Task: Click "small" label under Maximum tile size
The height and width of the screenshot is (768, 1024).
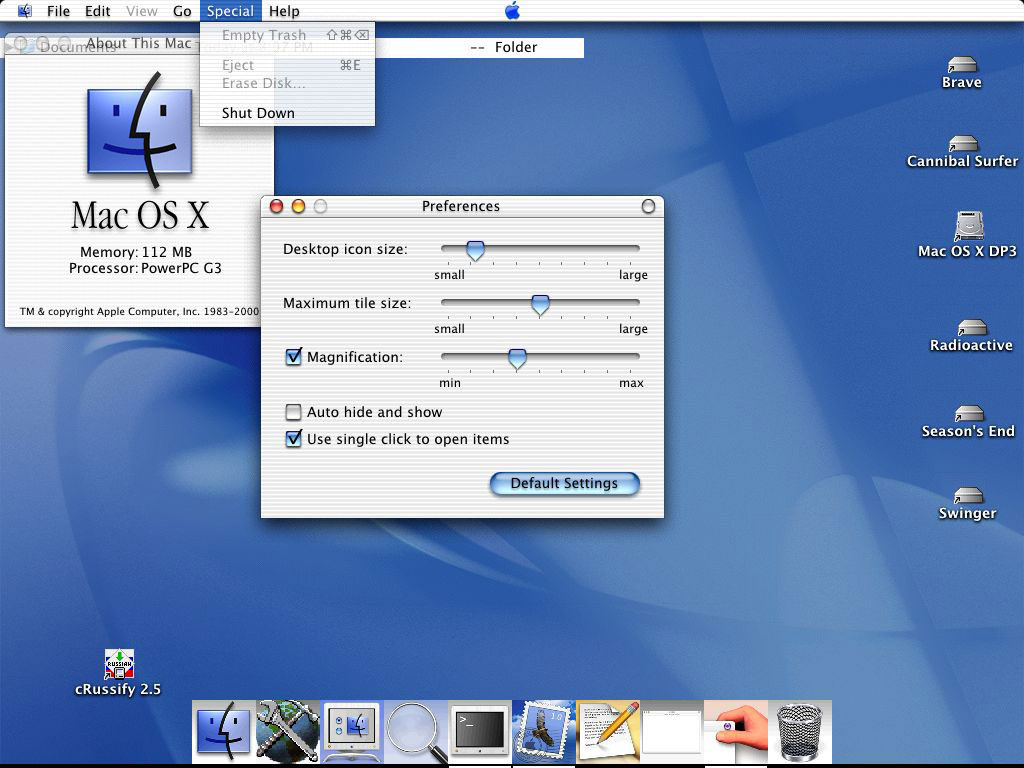Action: 449,329
